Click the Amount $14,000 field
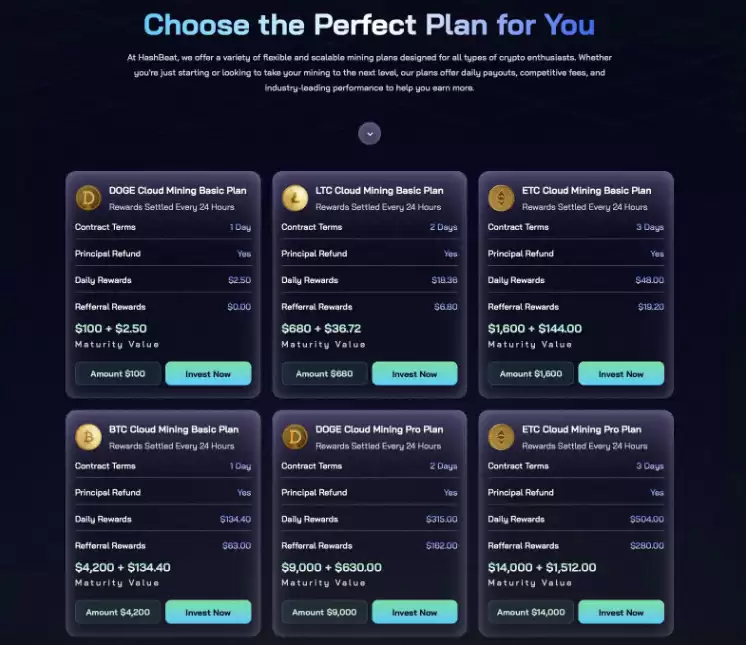Screen dimensions: 746x645 pos(531,612)
